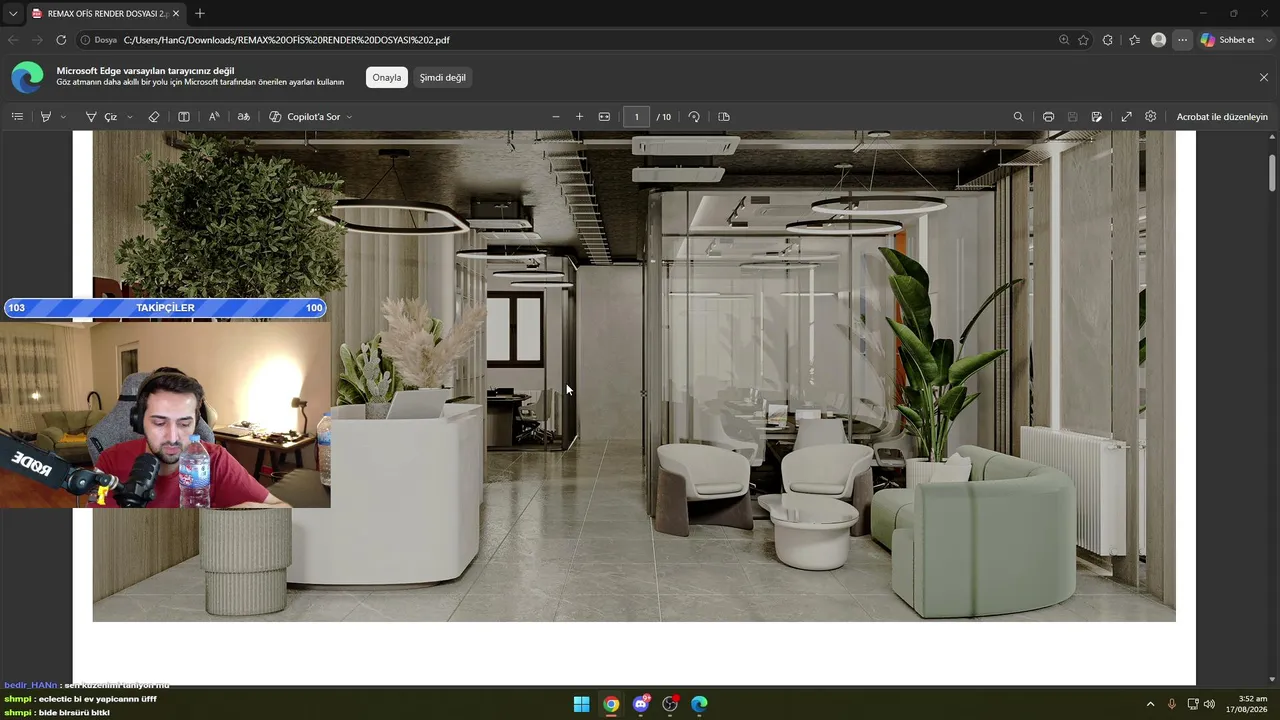
Task: Enter PDF full screen mode
Action: [x=1126, y=117]
